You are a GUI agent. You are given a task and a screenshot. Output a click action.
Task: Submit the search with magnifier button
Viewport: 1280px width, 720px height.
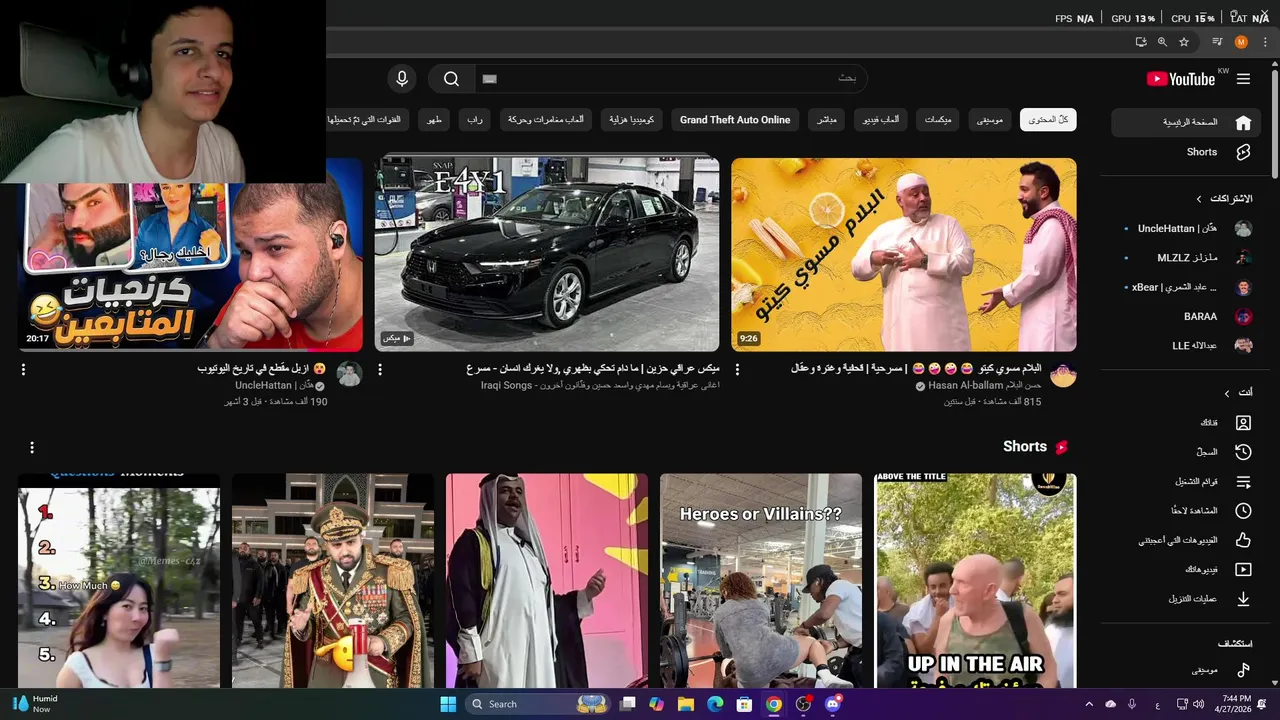451,79
